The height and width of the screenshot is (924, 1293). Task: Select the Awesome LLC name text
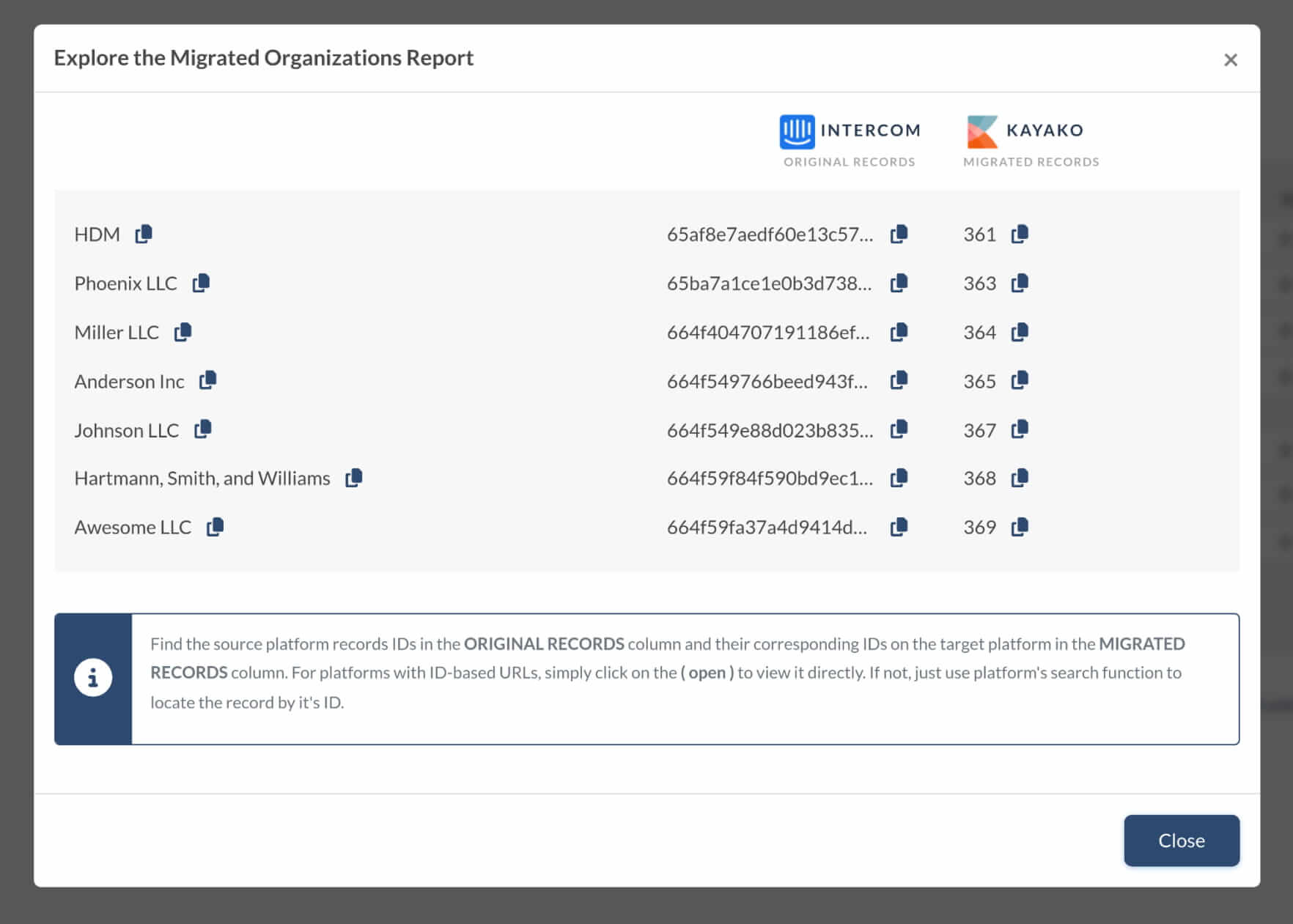(x=133, y=528)
